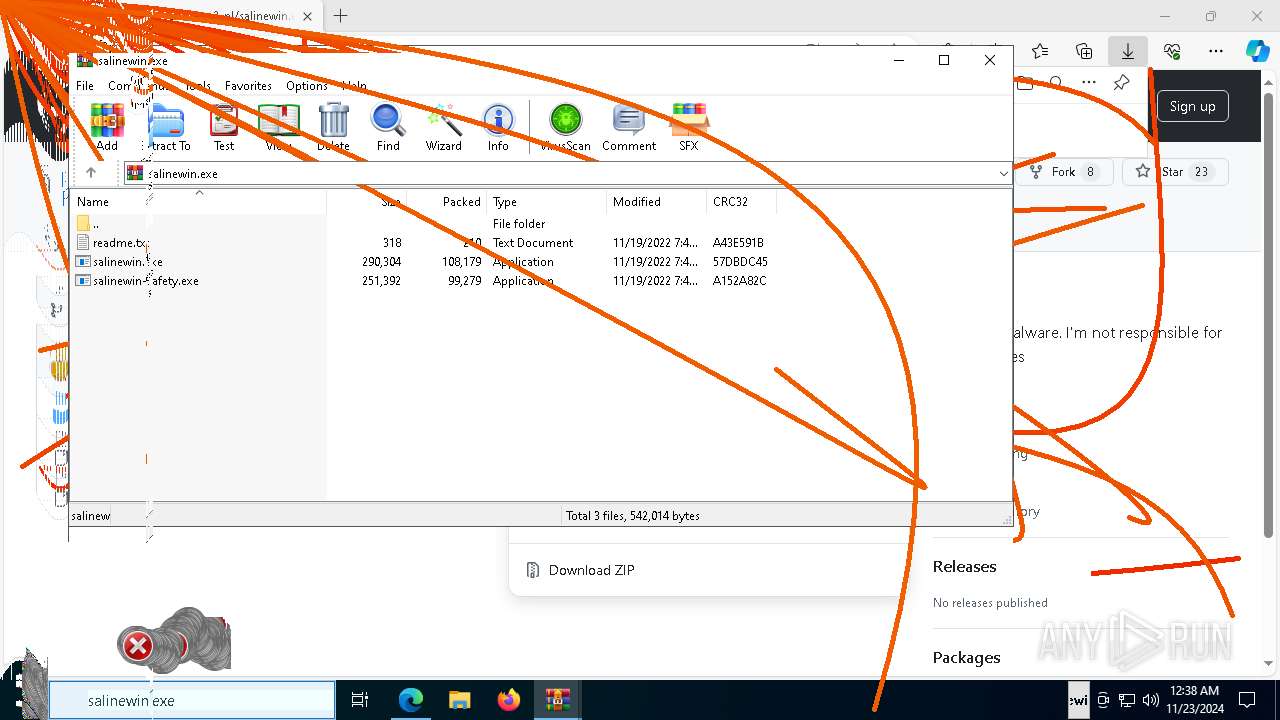Click size value 290,304
1280x720 pixels.
click(x=381, y=262)
